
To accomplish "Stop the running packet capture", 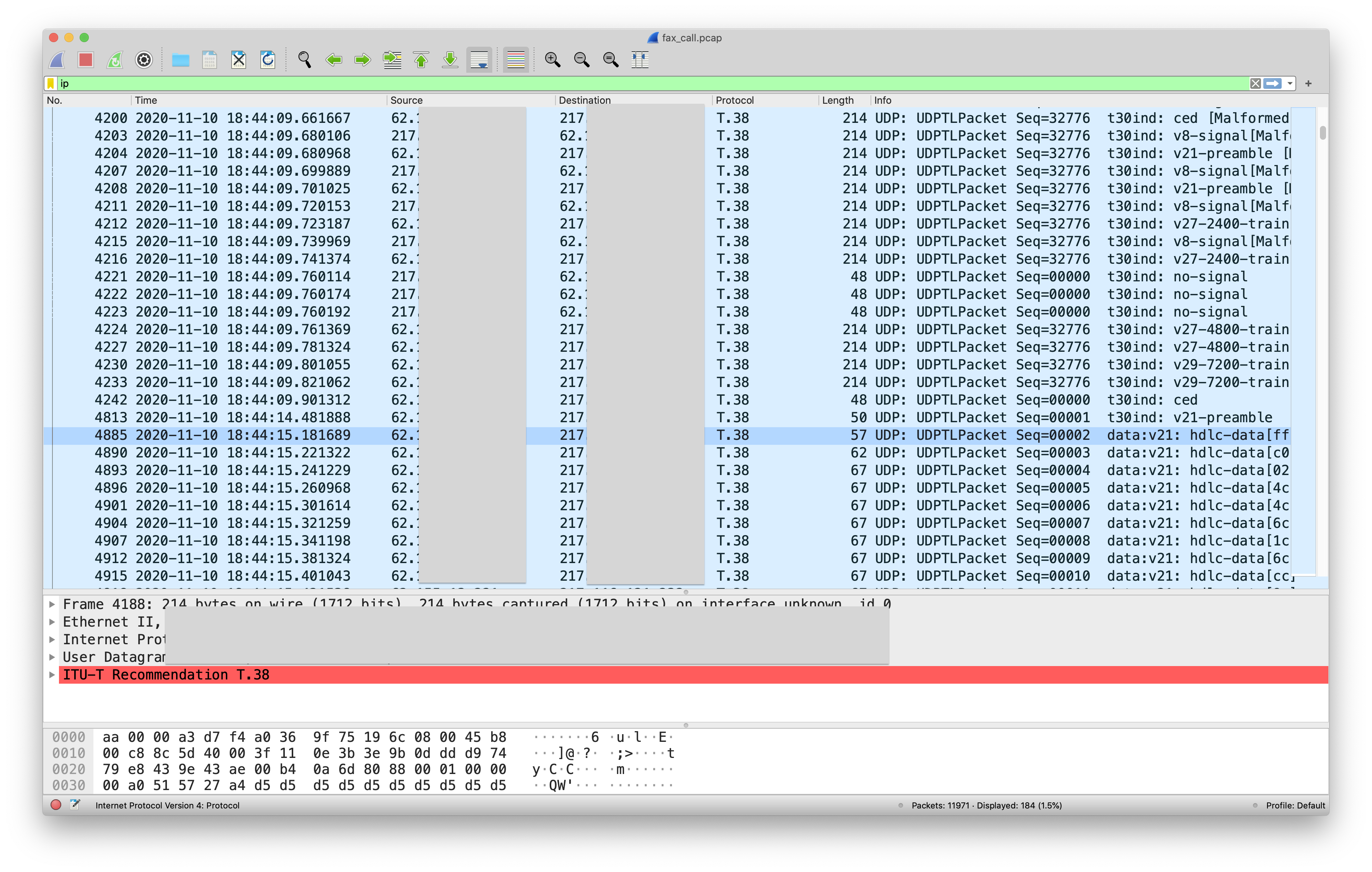I will [x=85, y=60].
